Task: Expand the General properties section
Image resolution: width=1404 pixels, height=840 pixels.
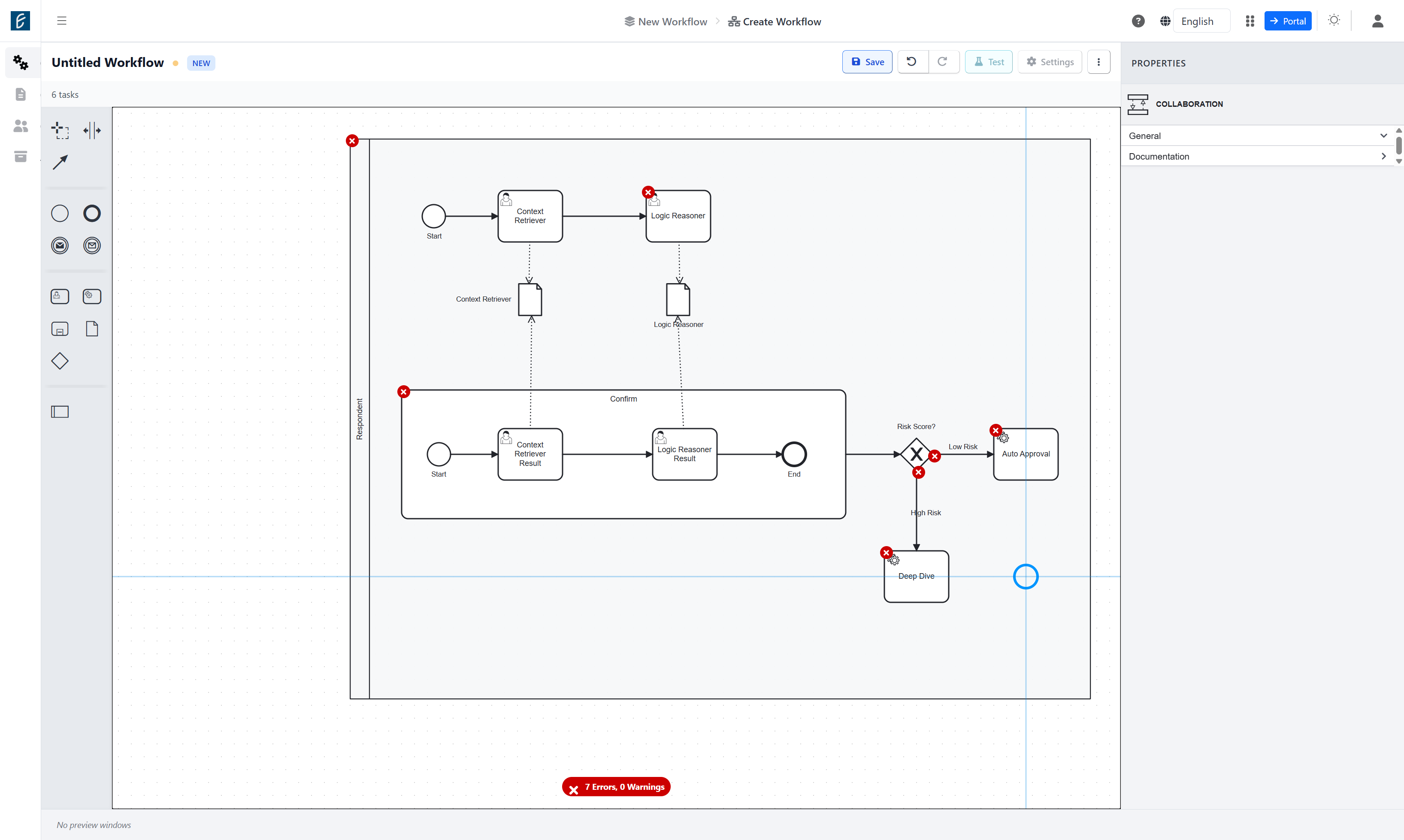Action: [x=1258, y=136]
